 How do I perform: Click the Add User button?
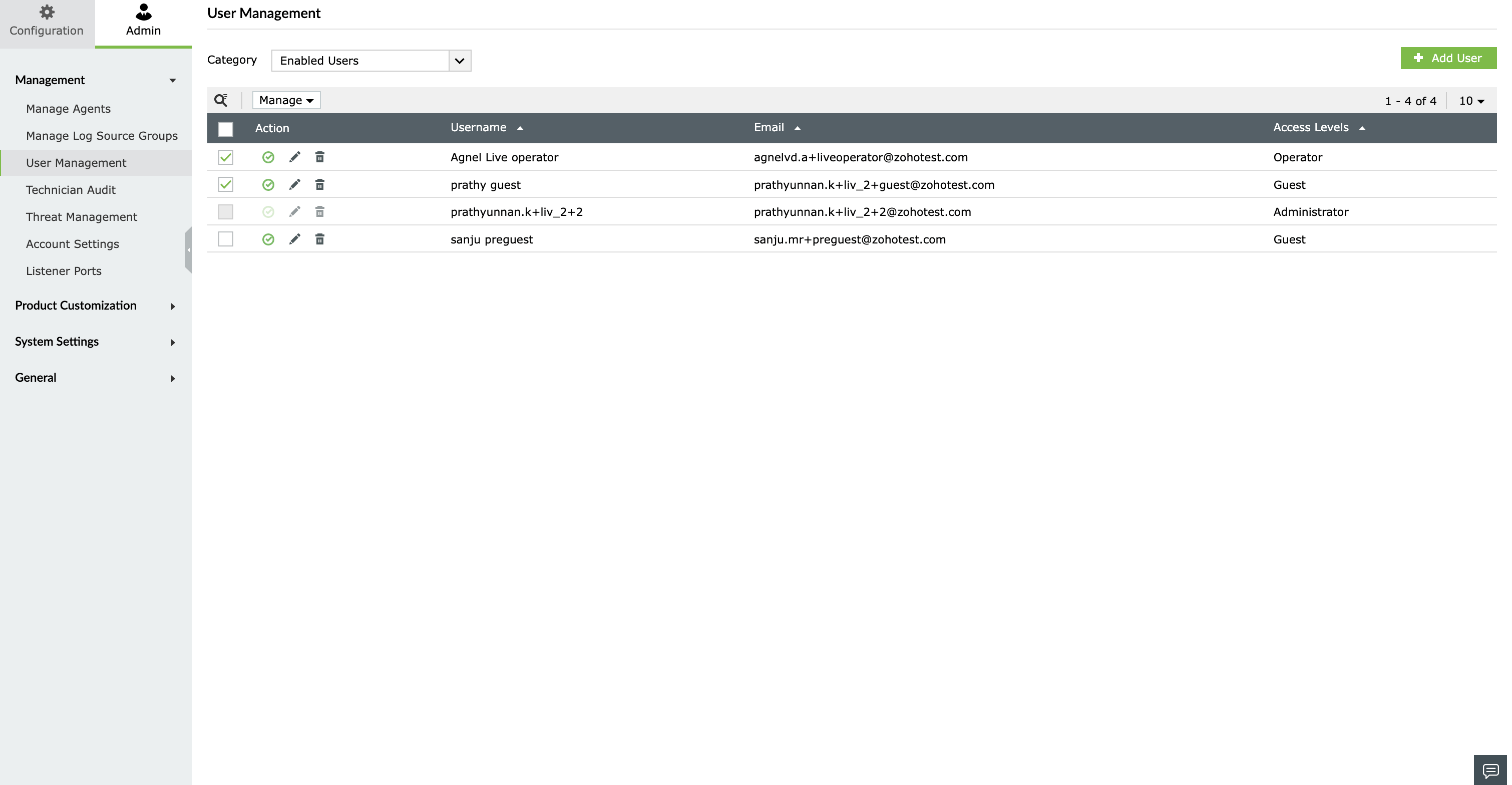point(1448,58)
